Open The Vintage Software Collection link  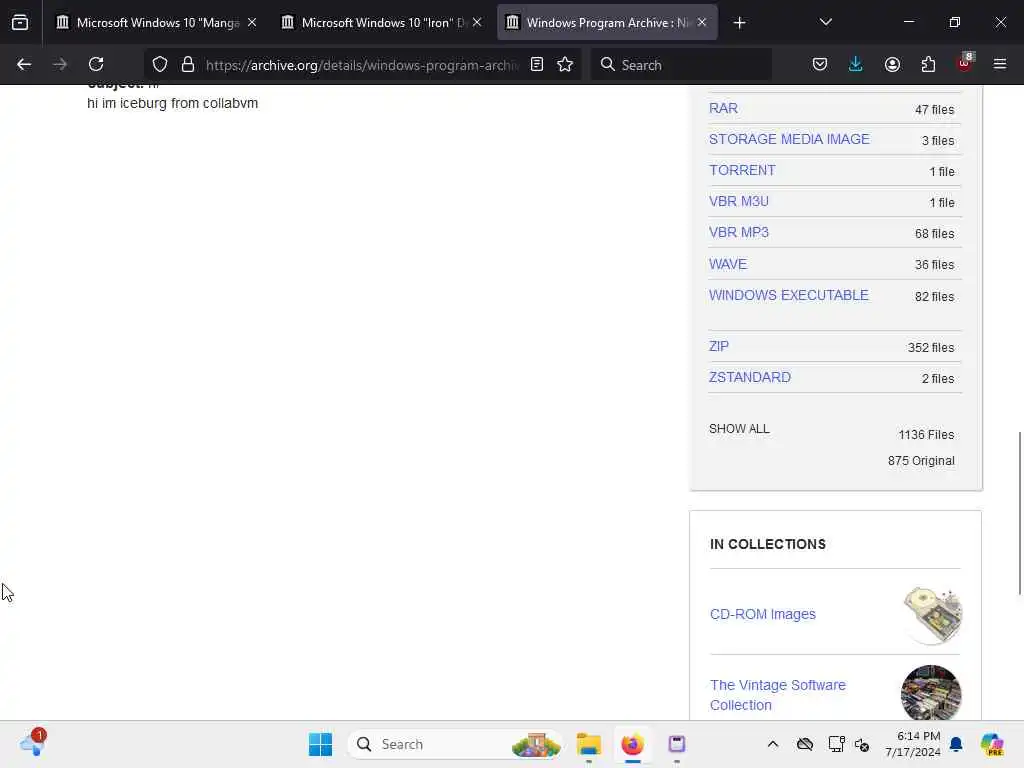click(x=778, y=695)
